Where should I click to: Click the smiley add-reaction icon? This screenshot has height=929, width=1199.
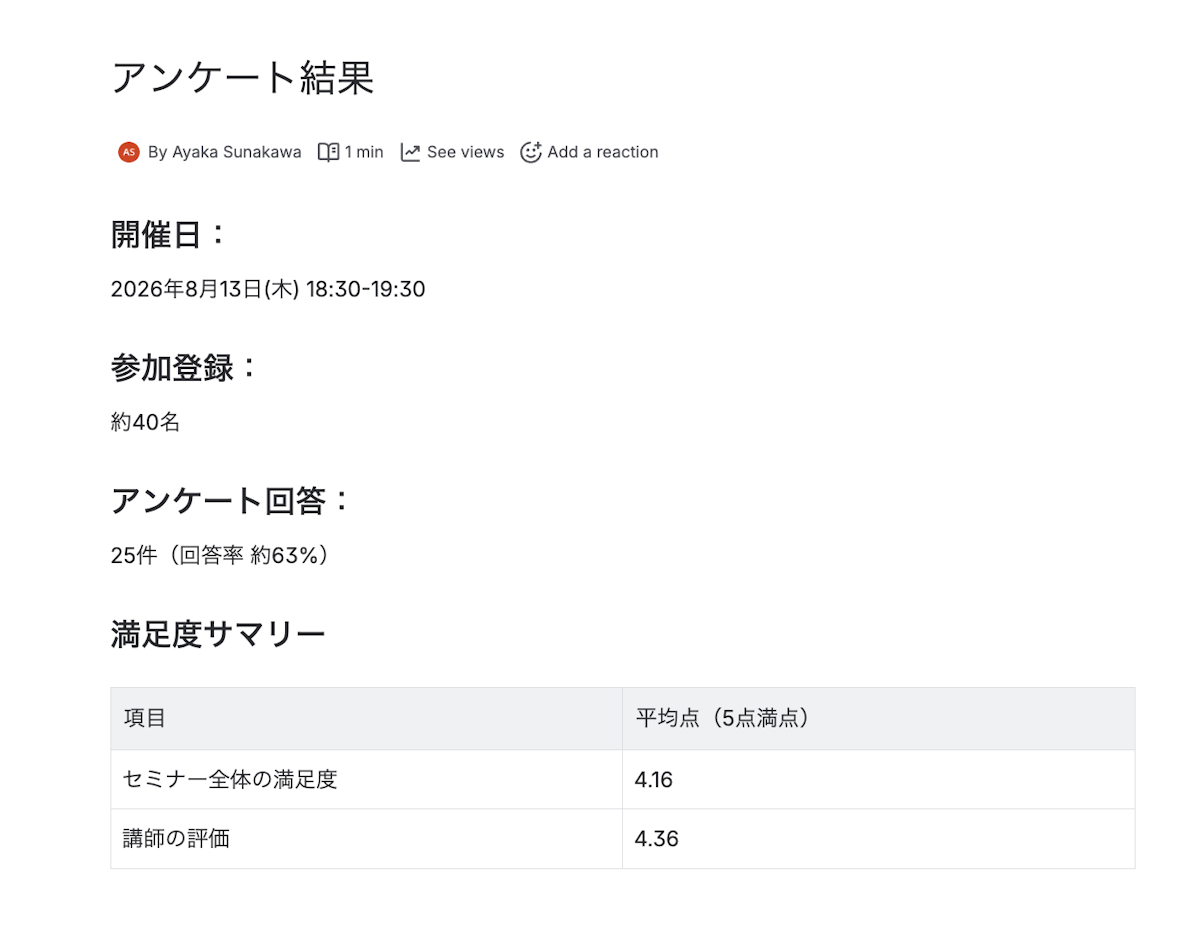[531, 152]
